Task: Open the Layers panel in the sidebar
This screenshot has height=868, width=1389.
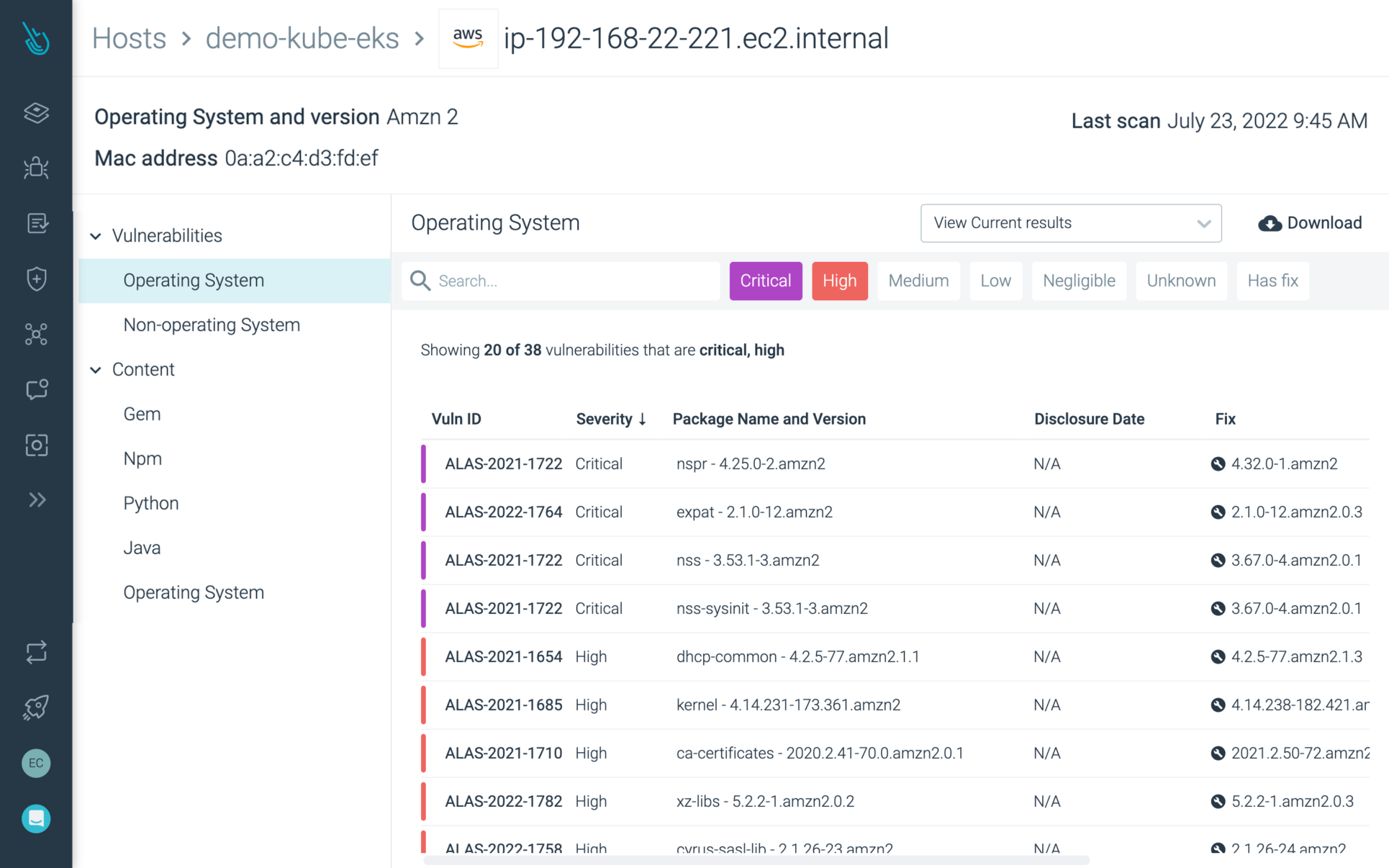Action: [36, 113]
